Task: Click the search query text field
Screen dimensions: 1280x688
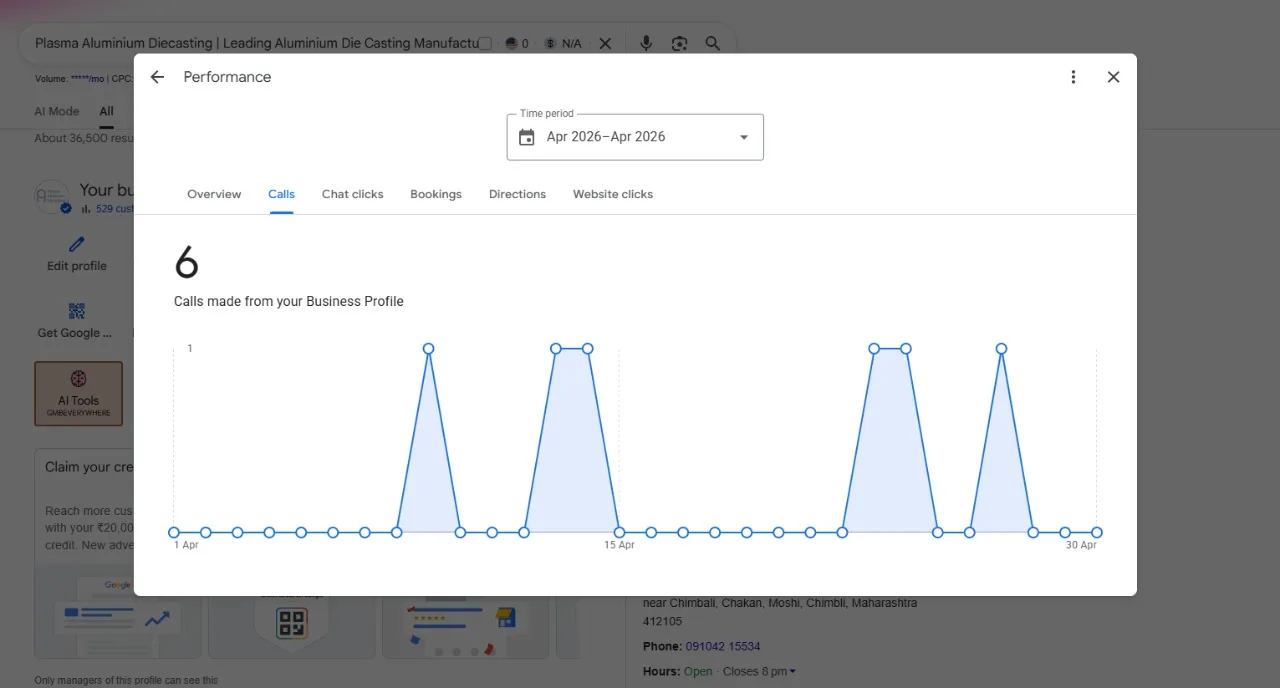Action: [x=255, y=43]
